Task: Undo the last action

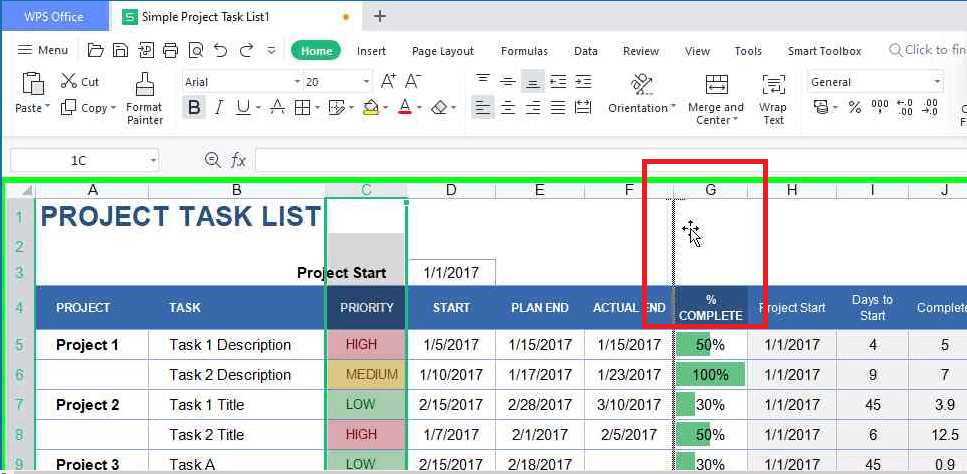Action: [x=220, y=51]
